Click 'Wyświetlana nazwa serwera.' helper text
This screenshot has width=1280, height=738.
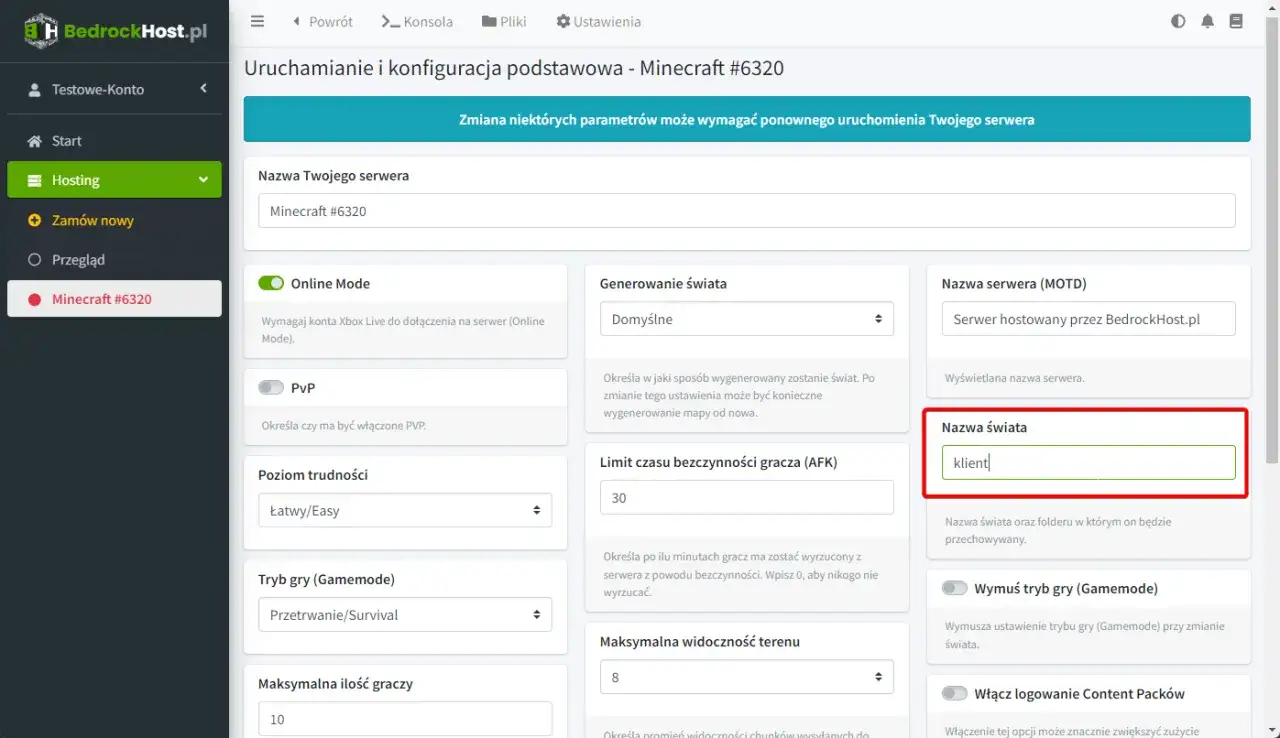pos(1014,378)
